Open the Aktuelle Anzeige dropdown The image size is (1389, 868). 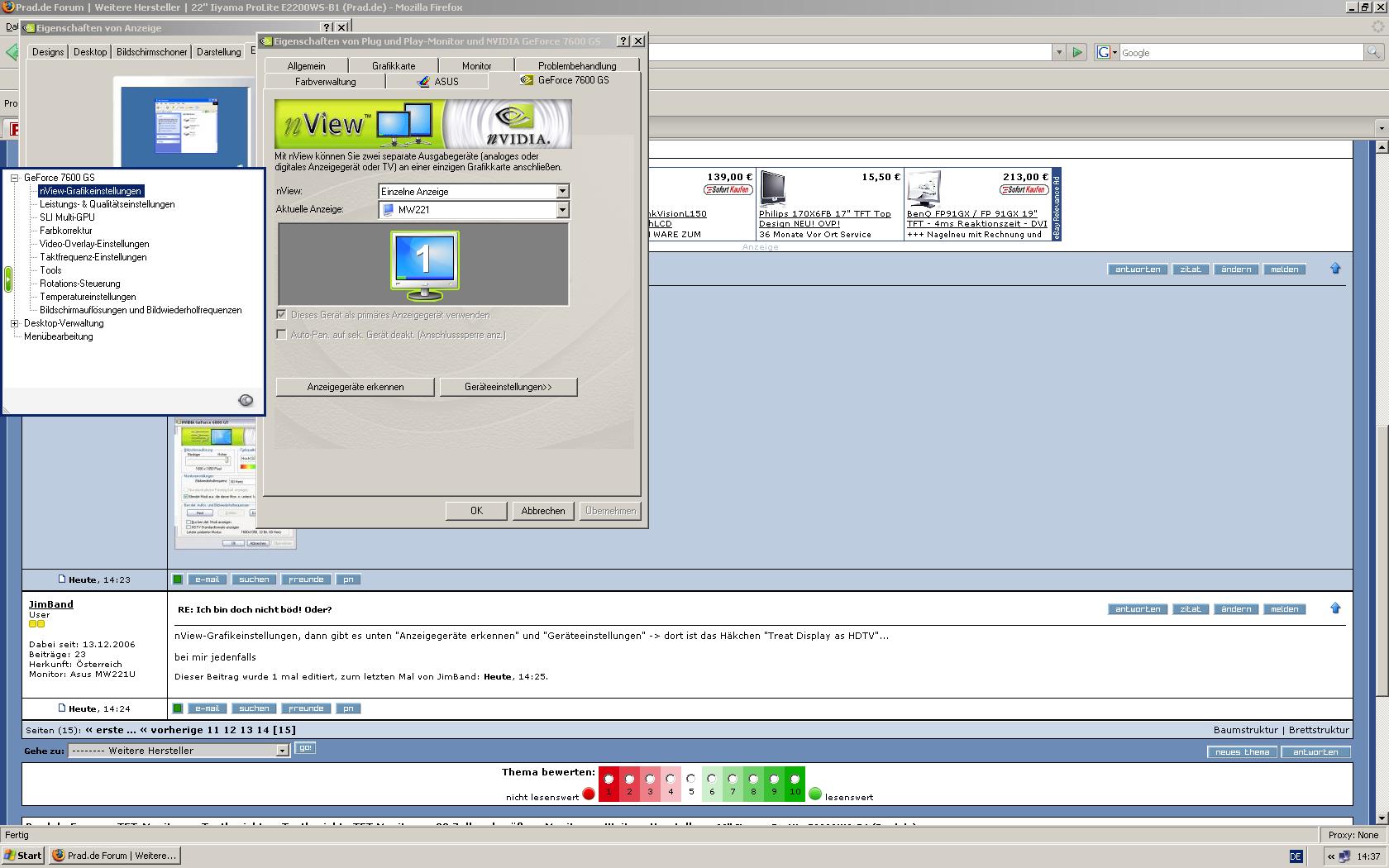point(562,210)
